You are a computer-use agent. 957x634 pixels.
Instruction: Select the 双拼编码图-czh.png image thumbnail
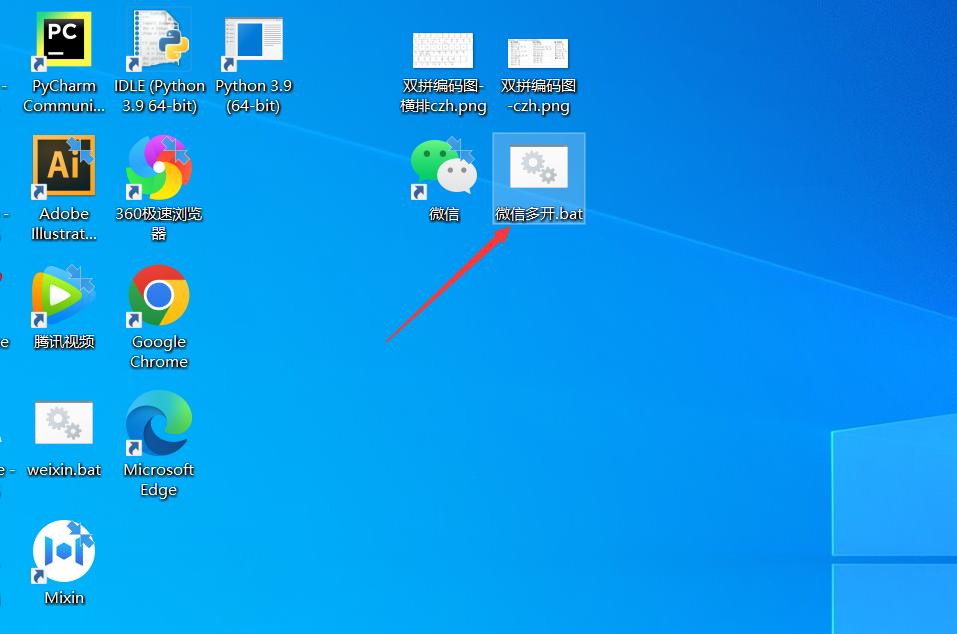coord(538,52)
